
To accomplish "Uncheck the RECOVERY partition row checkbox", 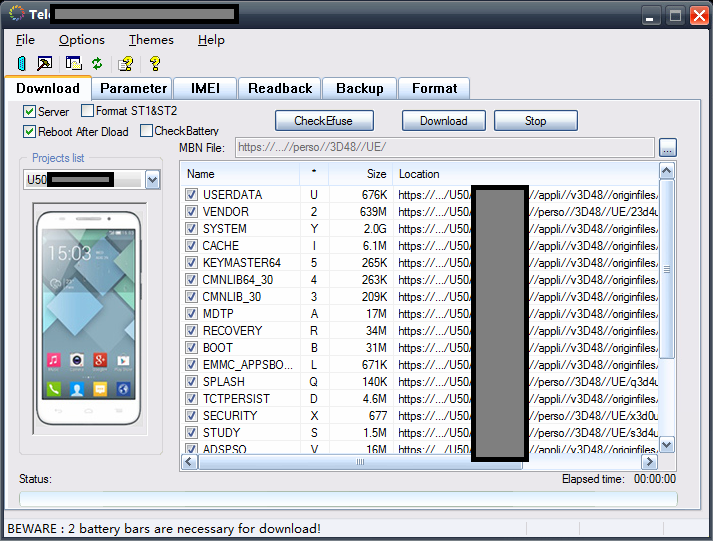I will pyautogui.click(x=192, y=331).
